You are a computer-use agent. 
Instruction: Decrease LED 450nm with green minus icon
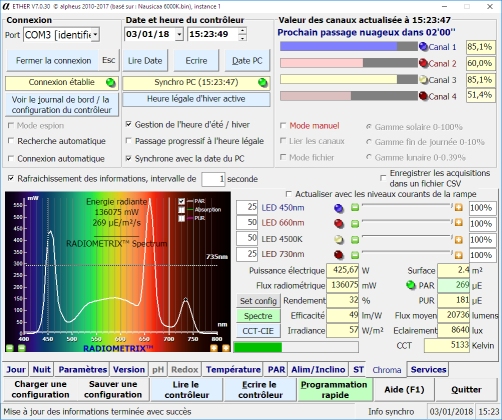(355, 208)
